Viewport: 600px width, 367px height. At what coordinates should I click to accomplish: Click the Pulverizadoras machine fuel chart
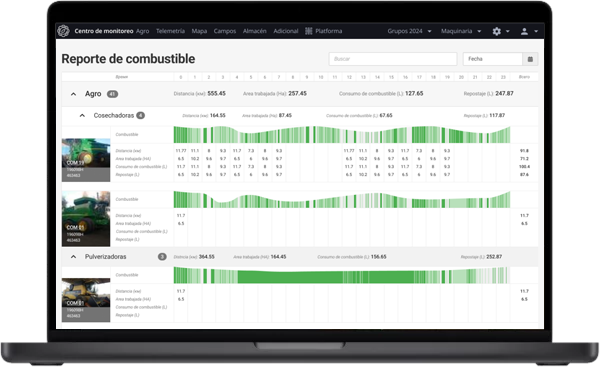pos(342,275)
